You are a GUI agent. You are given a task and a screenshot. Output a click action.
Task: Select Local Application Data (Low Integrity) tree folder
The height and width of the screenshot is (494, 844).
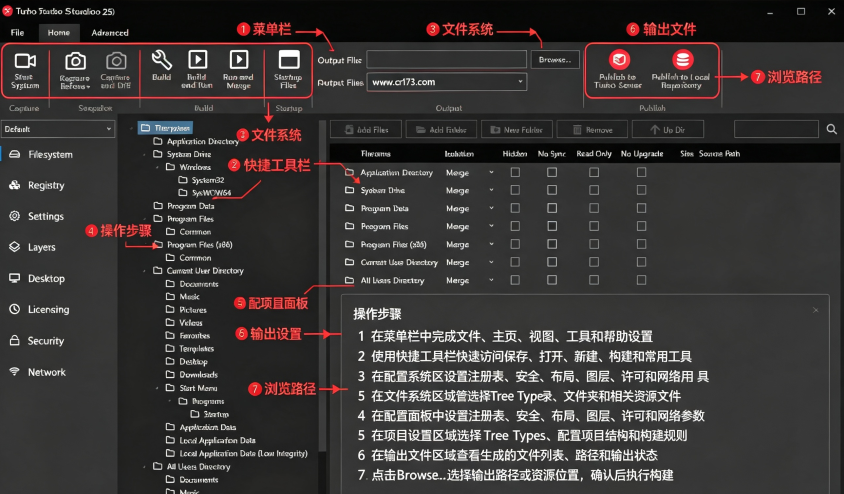click(237, 453)
